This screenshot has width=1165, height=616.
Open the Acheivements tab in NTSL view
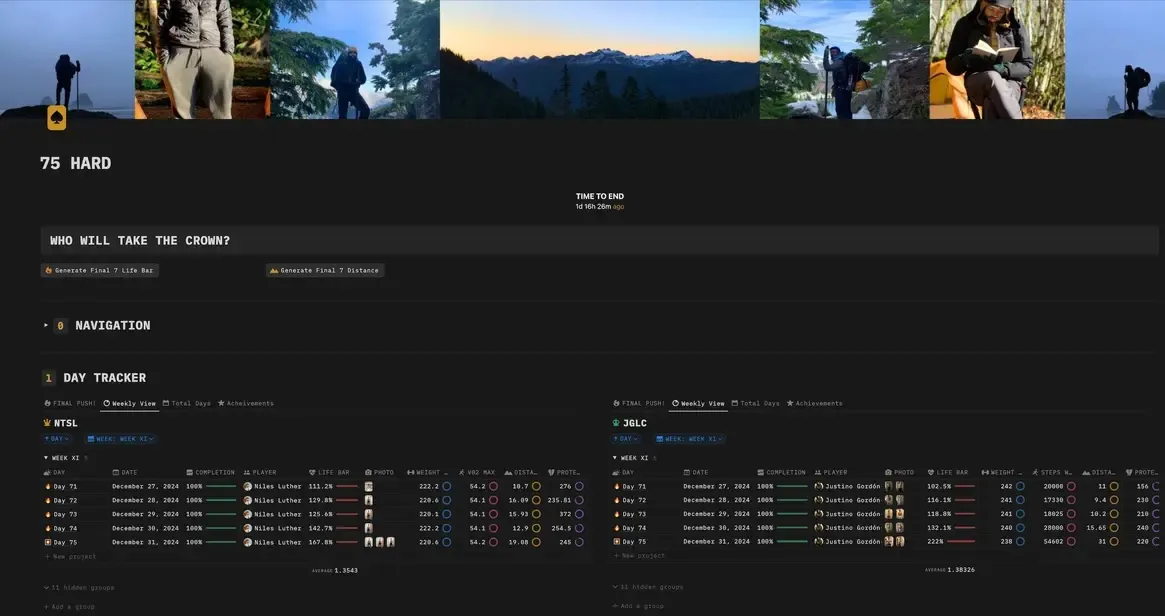coord(246,403)
